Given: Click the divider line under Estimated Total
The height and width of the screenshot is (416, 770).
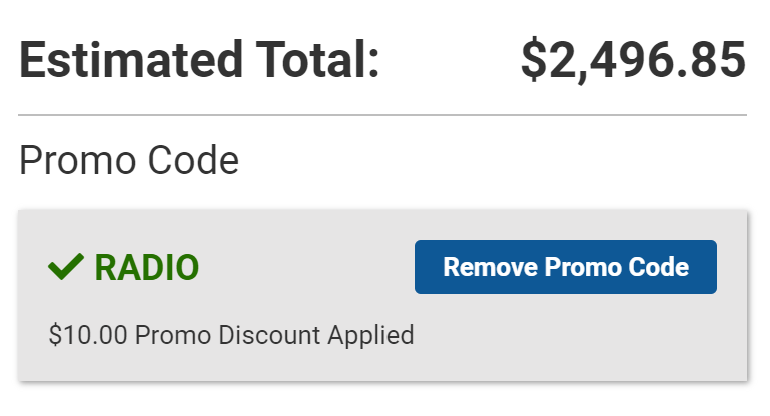Looking at the screenshot, I should [x=383, y=116].
